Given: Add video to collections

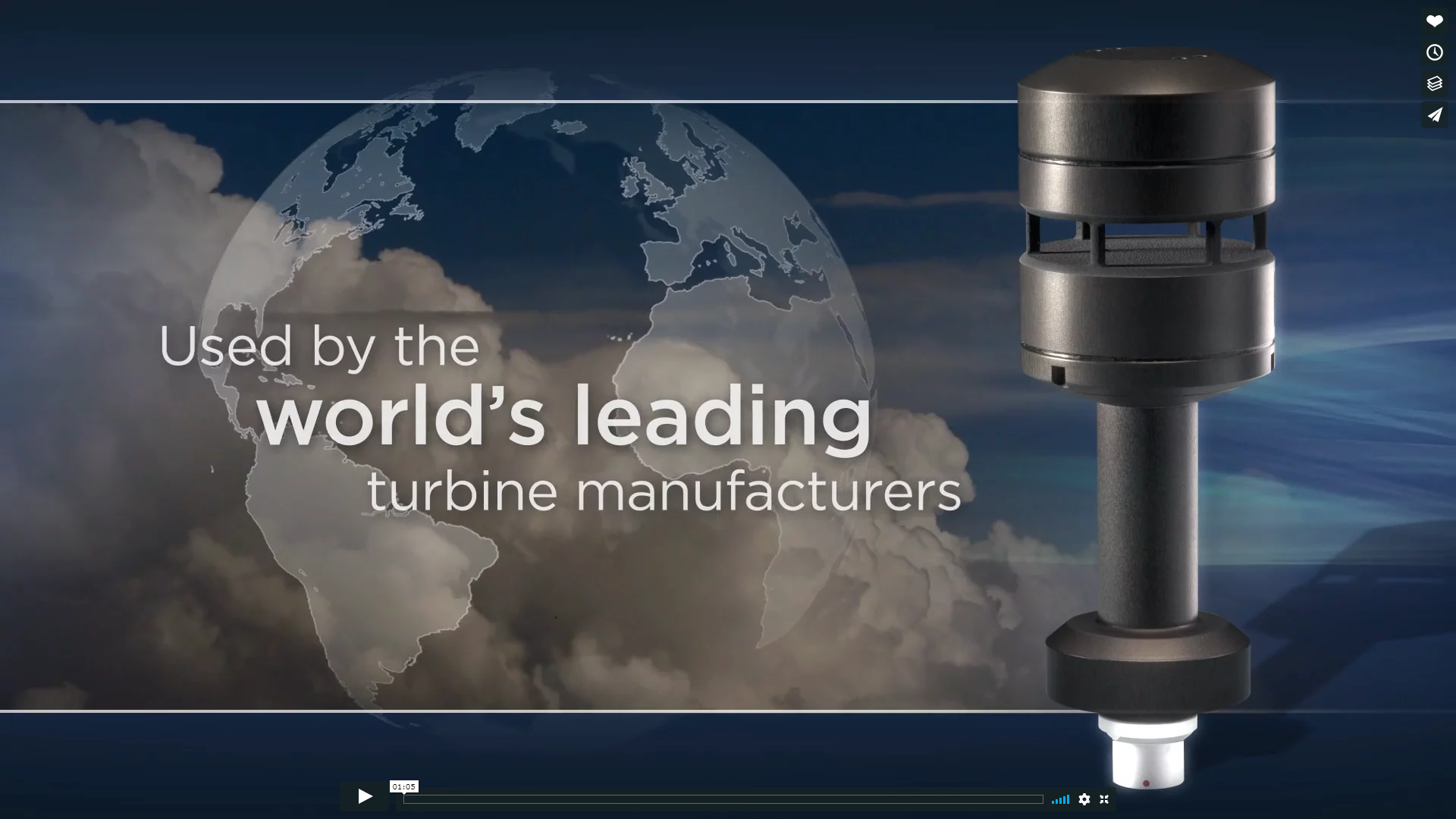Looking at the screenshot, I should pyautogui.click(x=1434, y=83).
